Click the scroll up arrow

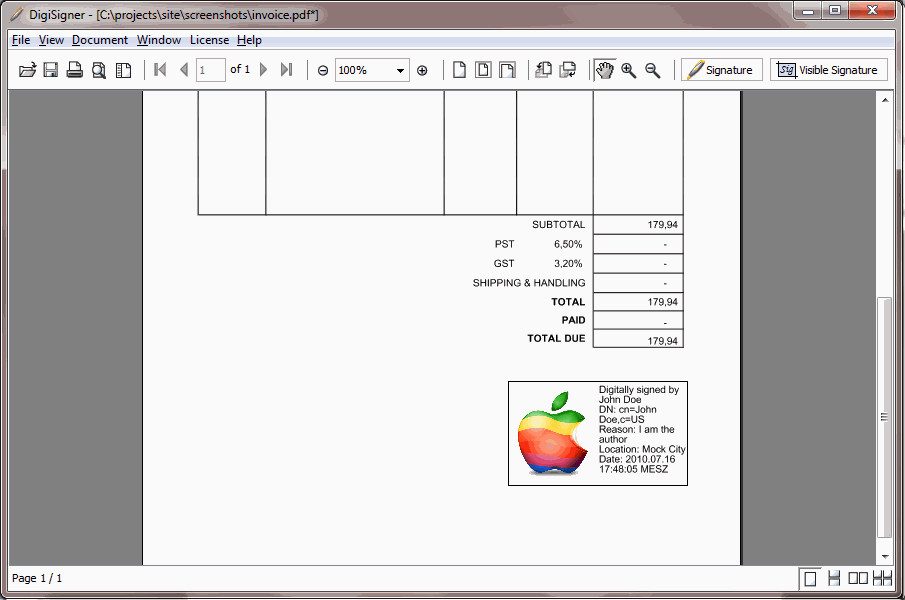(x=885, y=100)
